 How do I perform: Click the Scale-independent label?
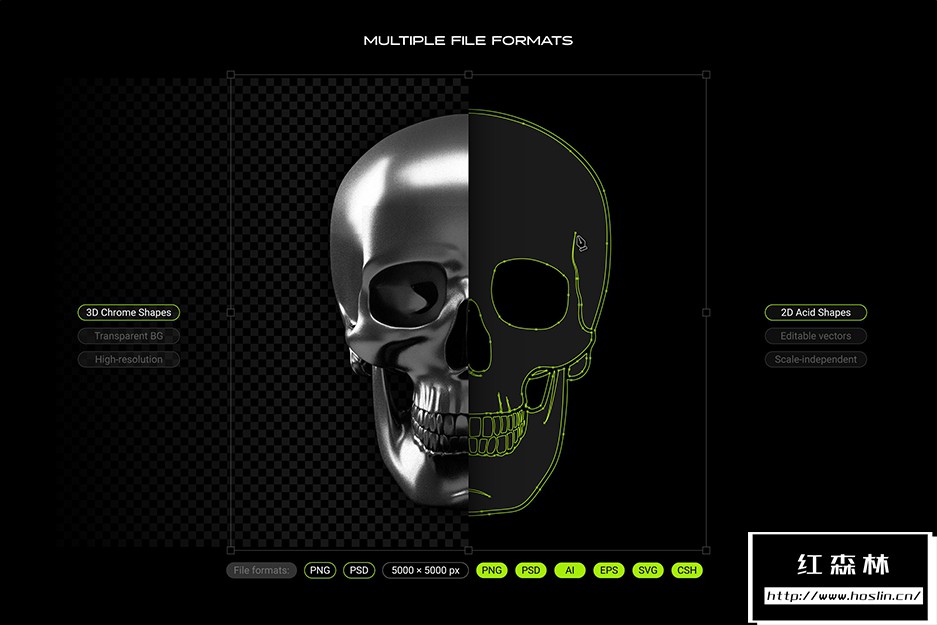[x=816, y=359]
